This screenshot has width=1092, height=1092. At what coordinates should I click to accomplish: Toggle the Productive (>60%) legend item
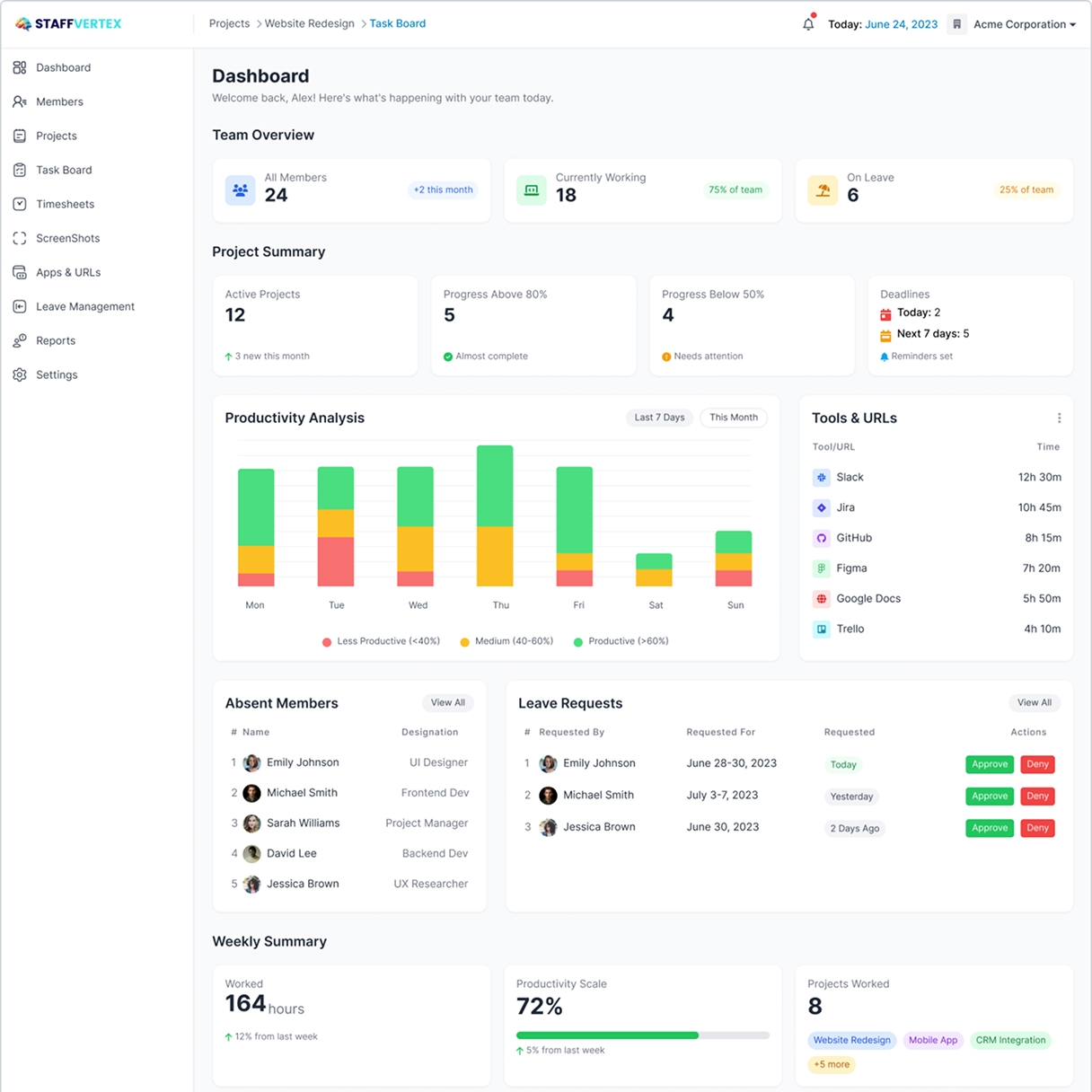click(x=621, y=641)
